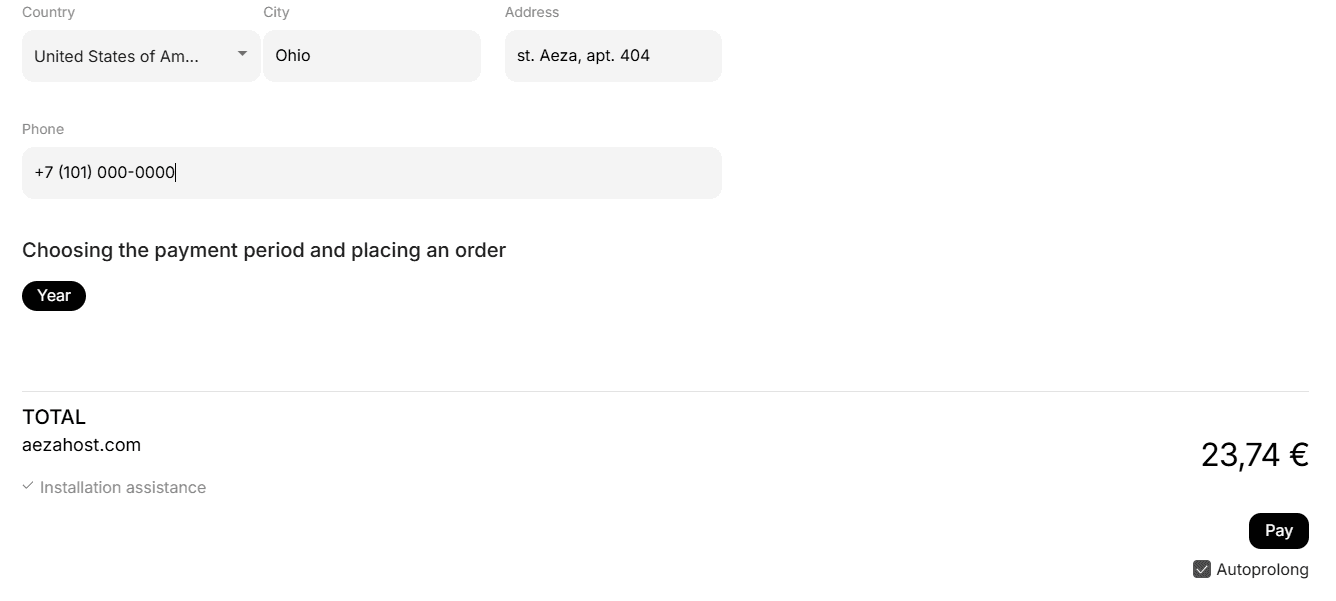Open the United States of America country selector
Screen dimensions: 1336x601
tap(116, 56)
